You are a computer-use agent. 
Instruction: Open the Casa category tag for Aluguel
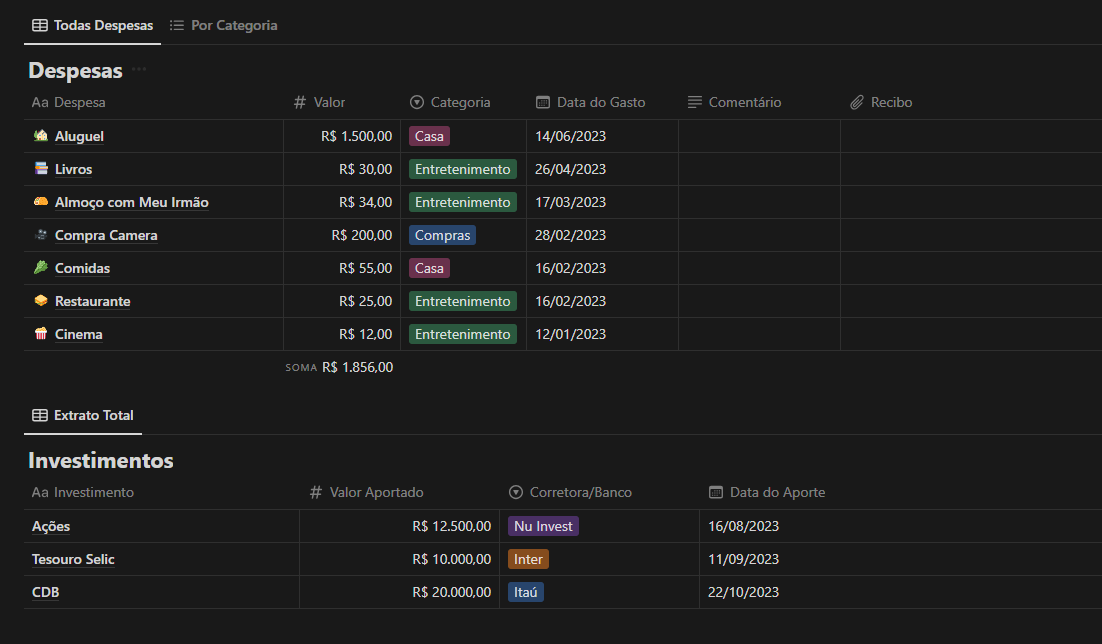[x=429, y=136]
